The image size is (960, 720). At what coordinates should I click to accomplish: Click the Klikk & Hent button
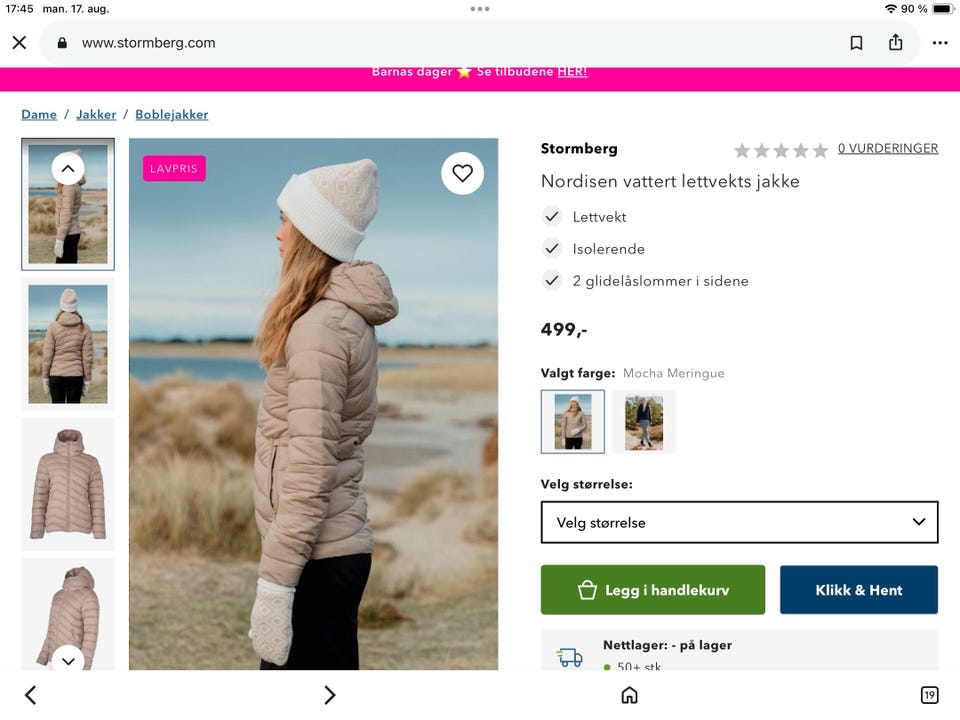pos(858,590)
